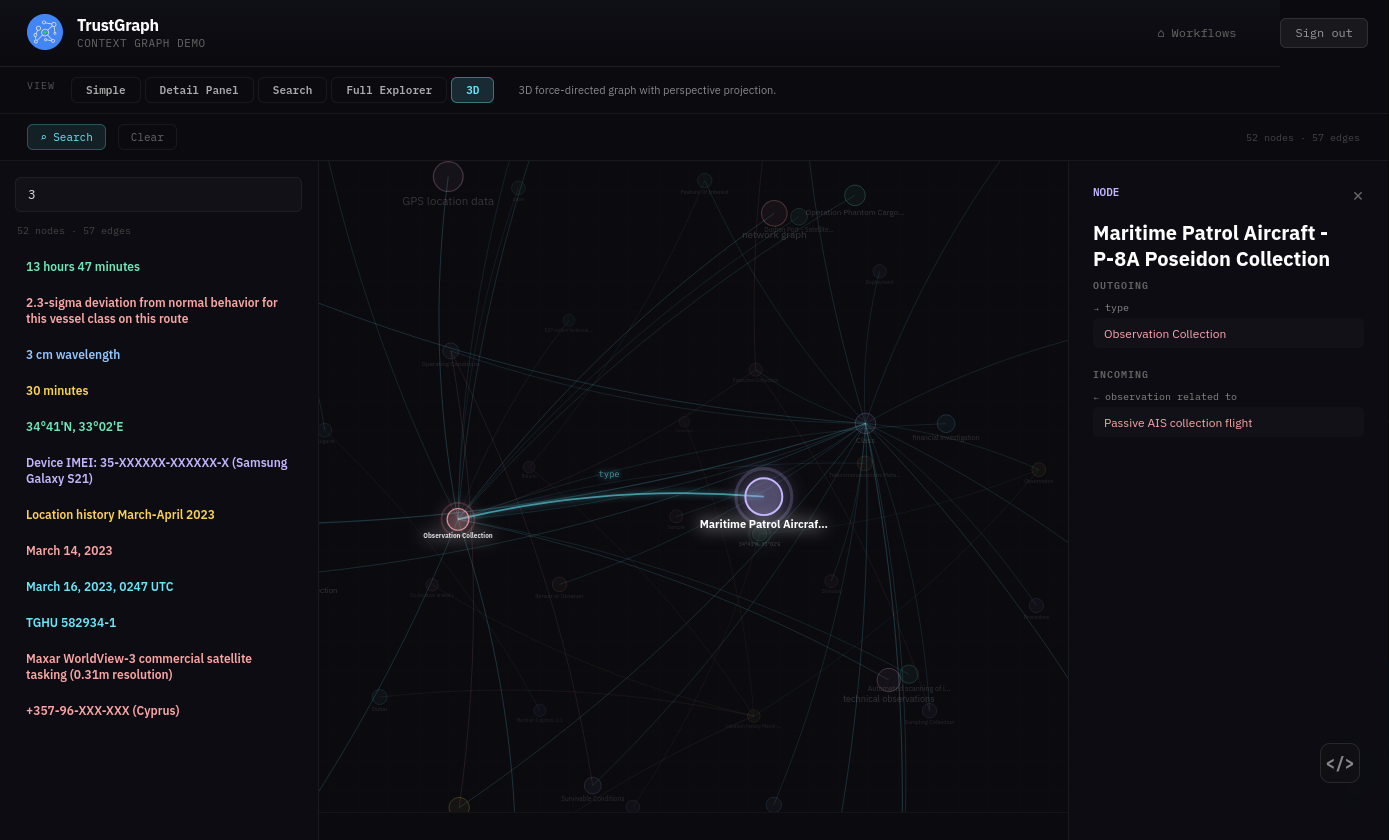Click the GPS location data graph node

tap(448, 177)
